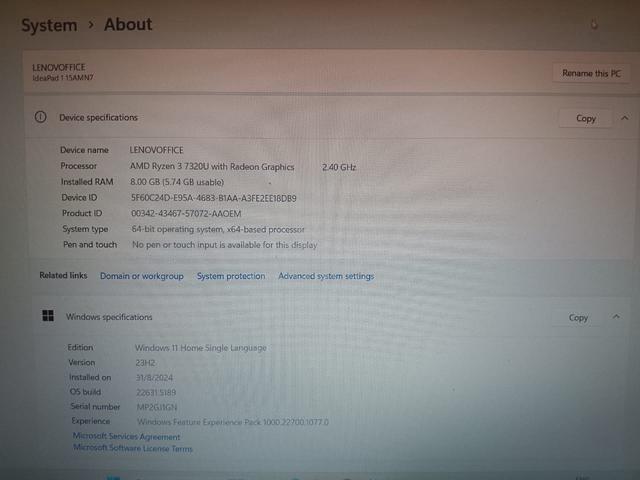Click the Device specifications header label
This screenshot has width=640, height=480.
click(98, 118)
